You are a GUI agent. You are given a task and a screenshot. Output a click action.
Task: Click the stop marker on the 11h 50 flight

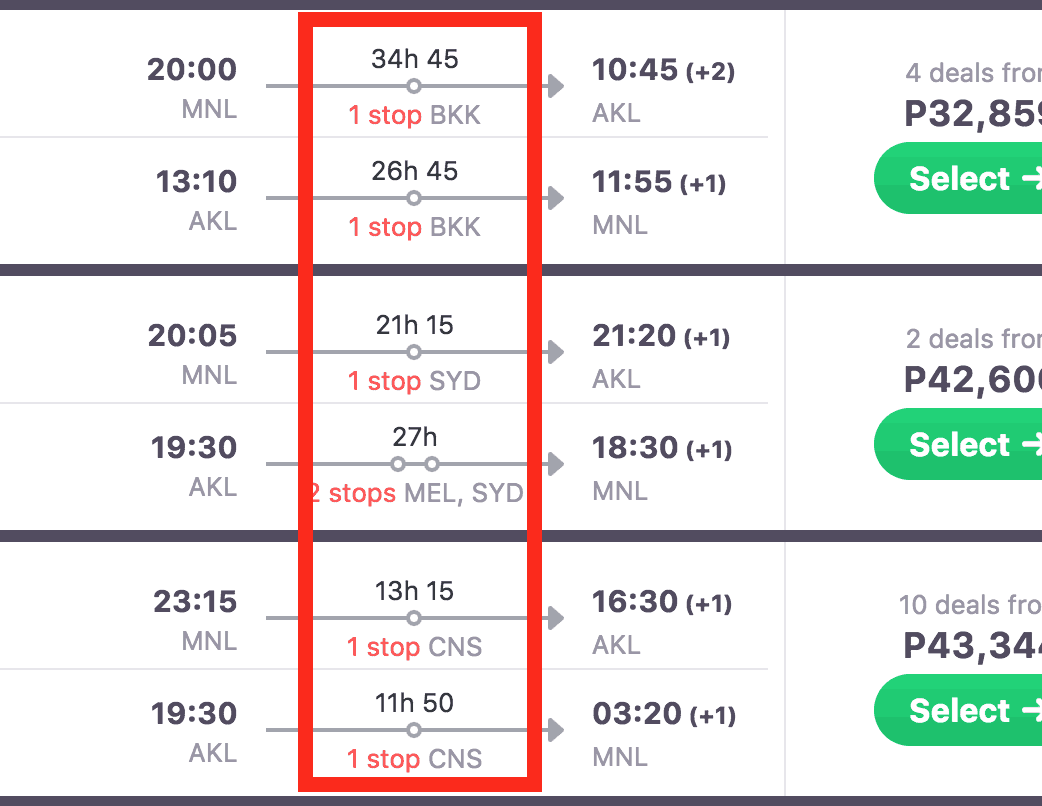[414, 730]
